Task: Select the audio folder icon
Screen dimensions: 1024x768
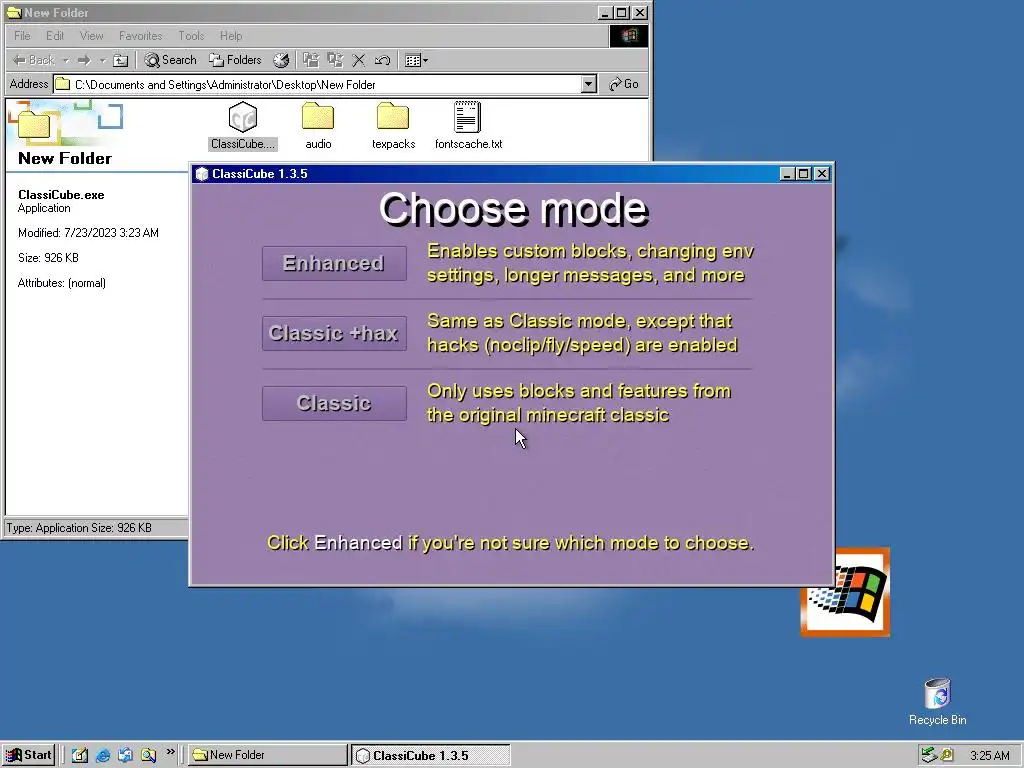Action: tap(318, 126)
